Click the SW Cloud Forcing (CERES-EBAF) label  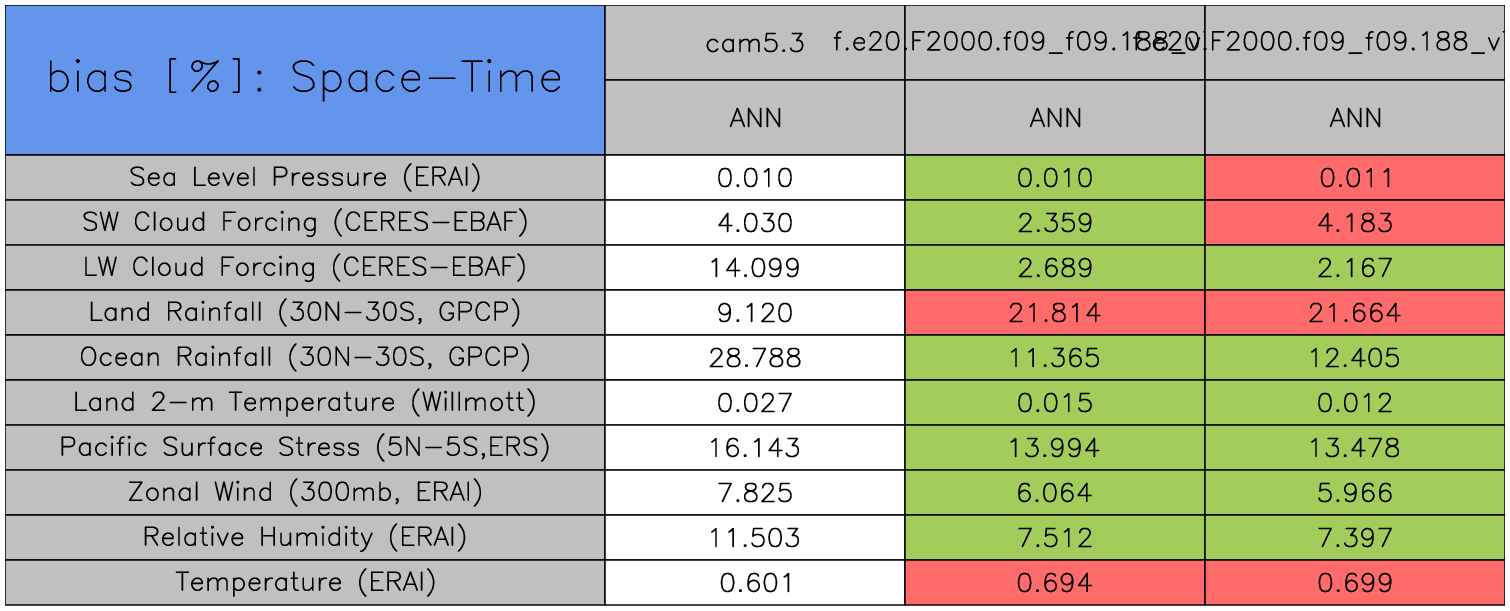305,222
